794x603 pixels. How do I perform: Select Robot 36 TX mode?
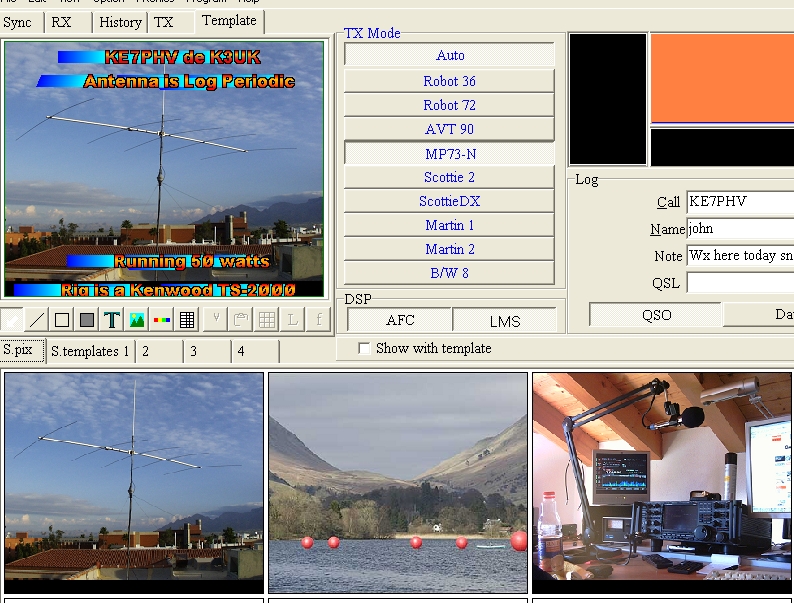449,81
